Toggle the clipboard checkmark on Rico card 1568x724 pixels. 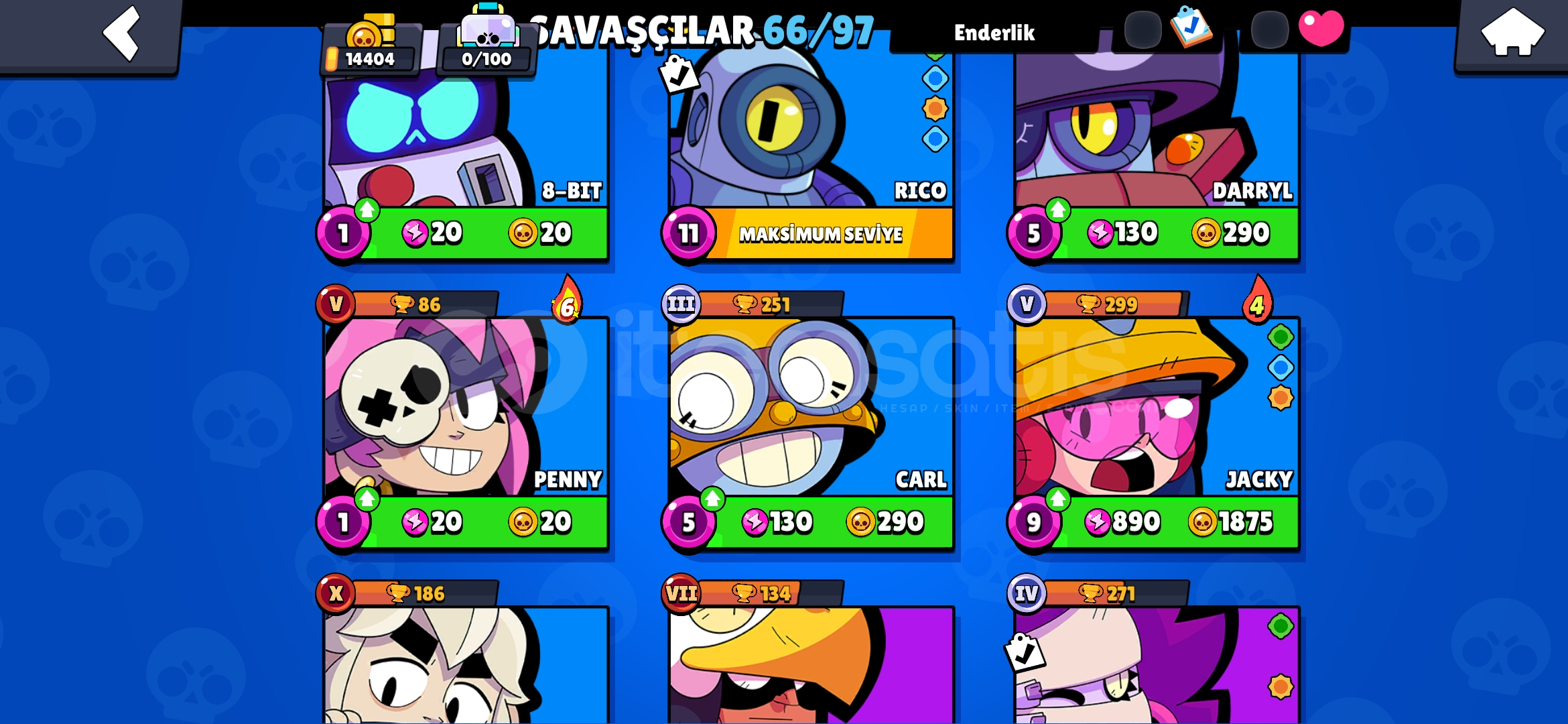[x=679, y=74]
